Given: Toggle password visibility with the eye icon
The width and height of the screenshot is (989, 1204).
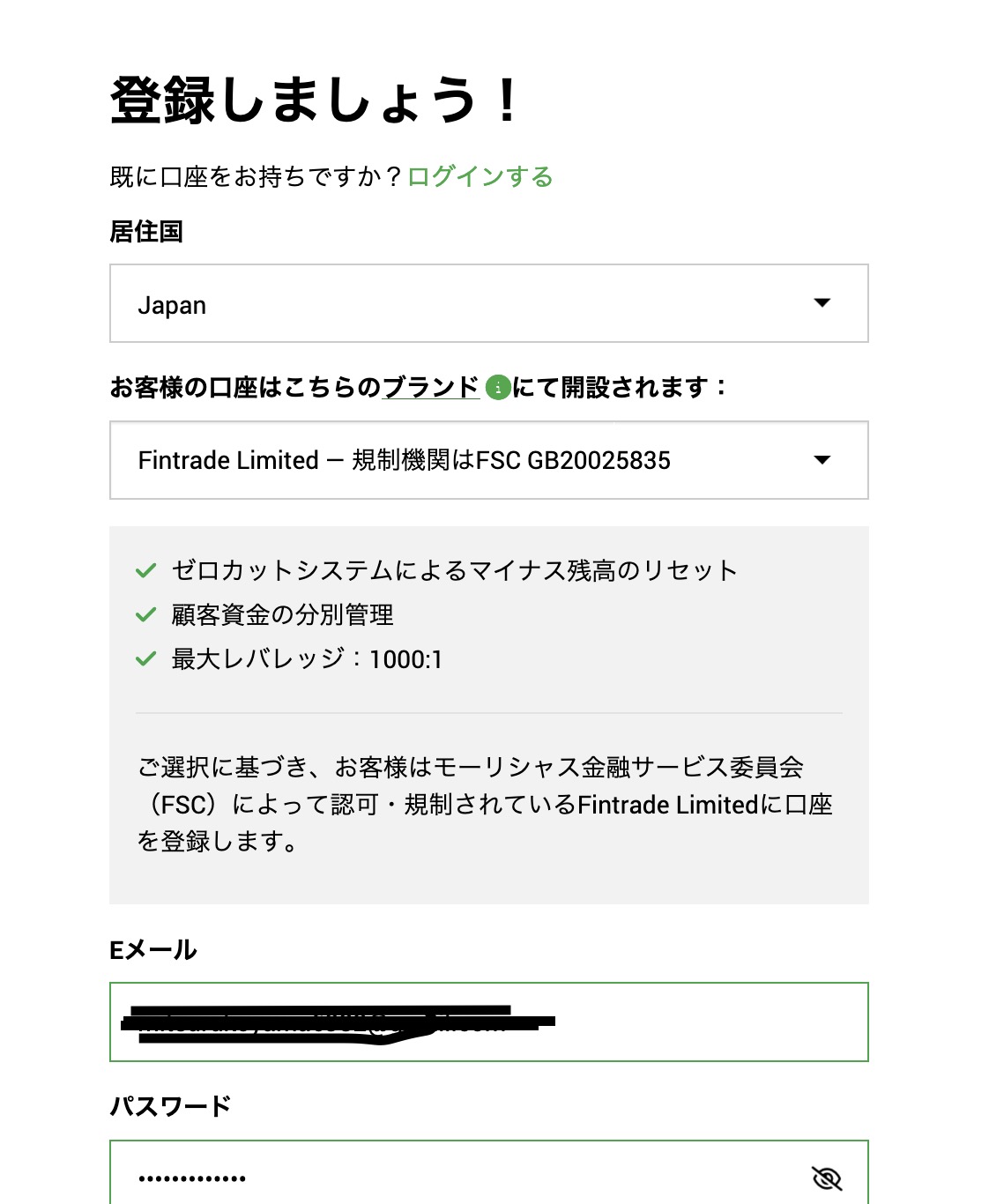Looking at the screenshot, I should coord(826,1178).
